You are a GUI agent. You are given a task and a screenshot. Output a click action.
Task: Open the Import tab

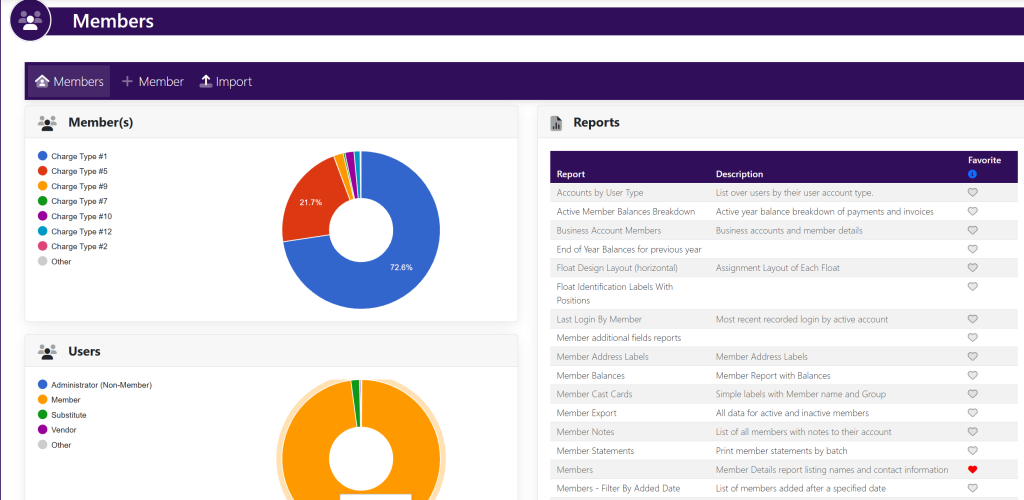(x=226, y=82)
